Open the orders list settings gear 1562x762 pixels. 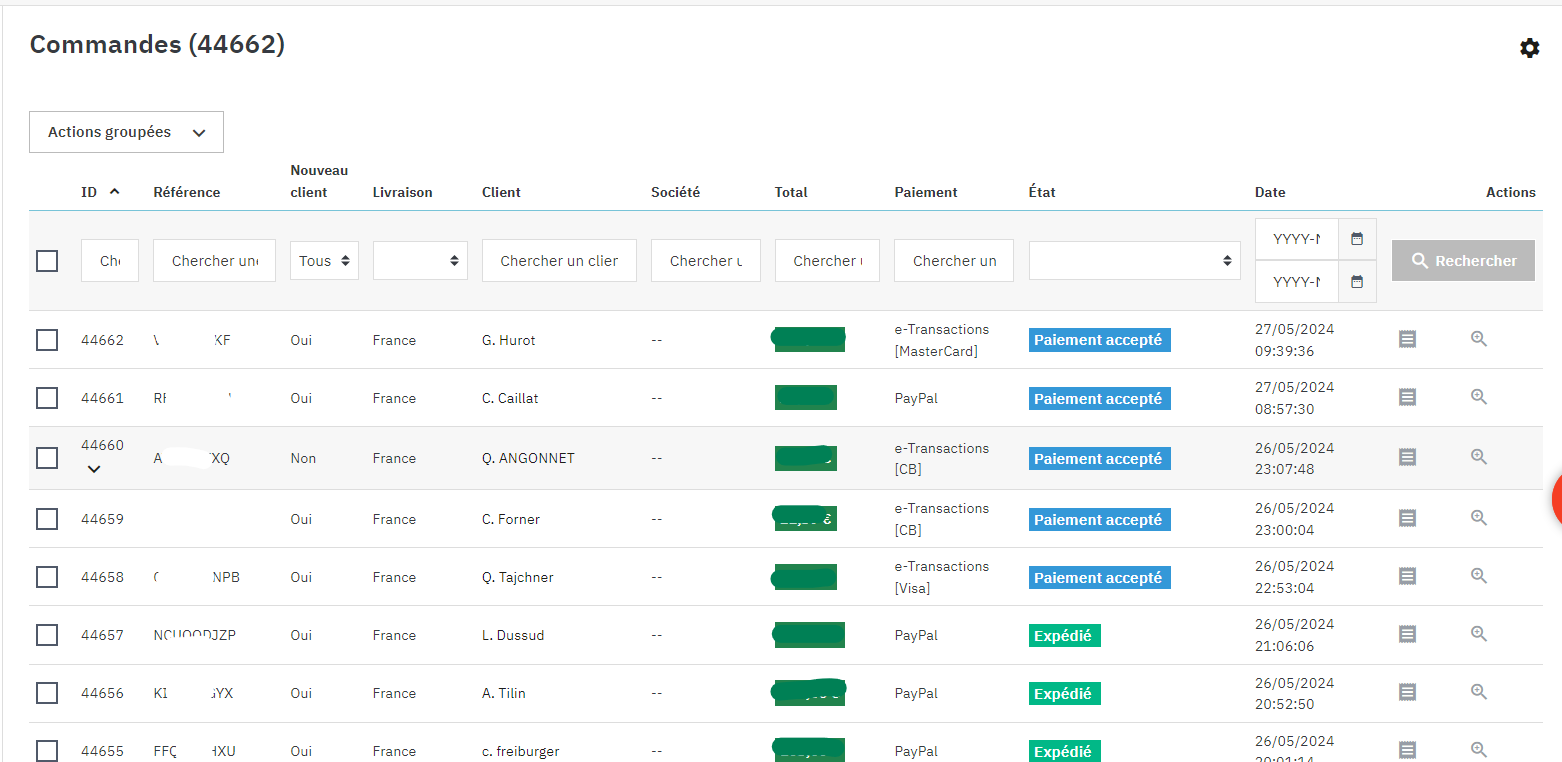1529,48
